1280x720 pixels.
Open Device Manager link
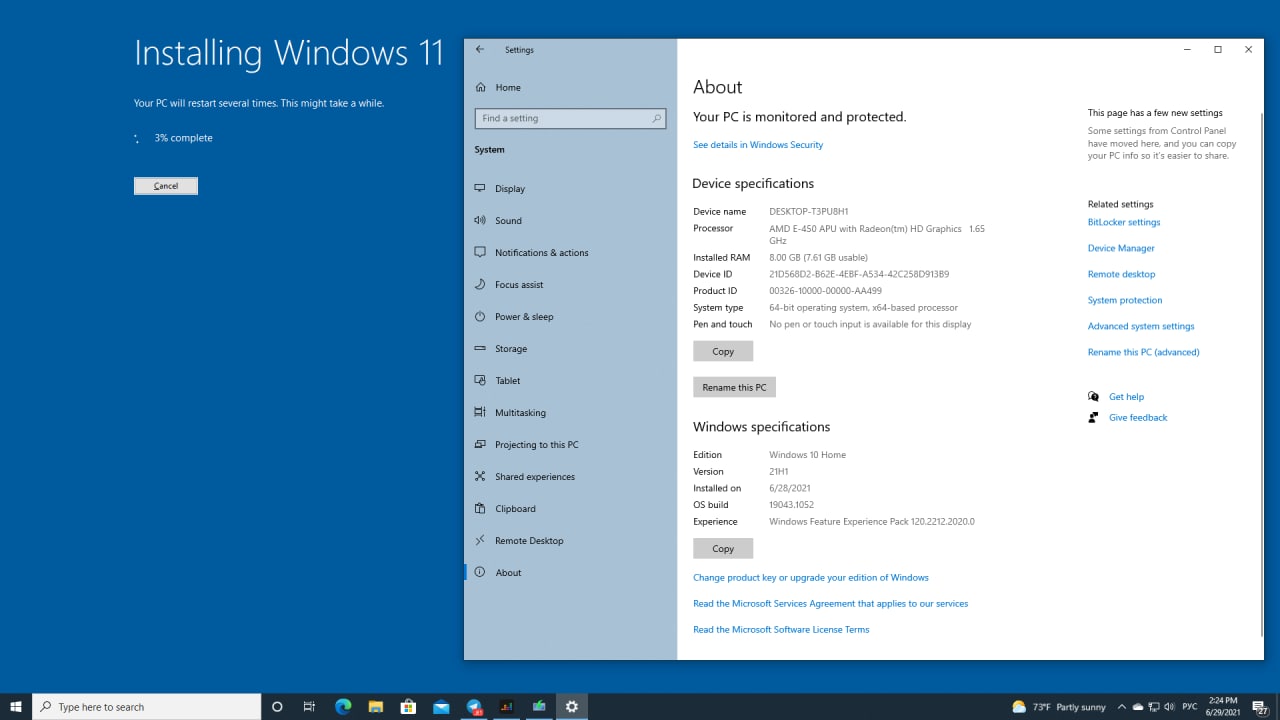[x=1121, y=248]
